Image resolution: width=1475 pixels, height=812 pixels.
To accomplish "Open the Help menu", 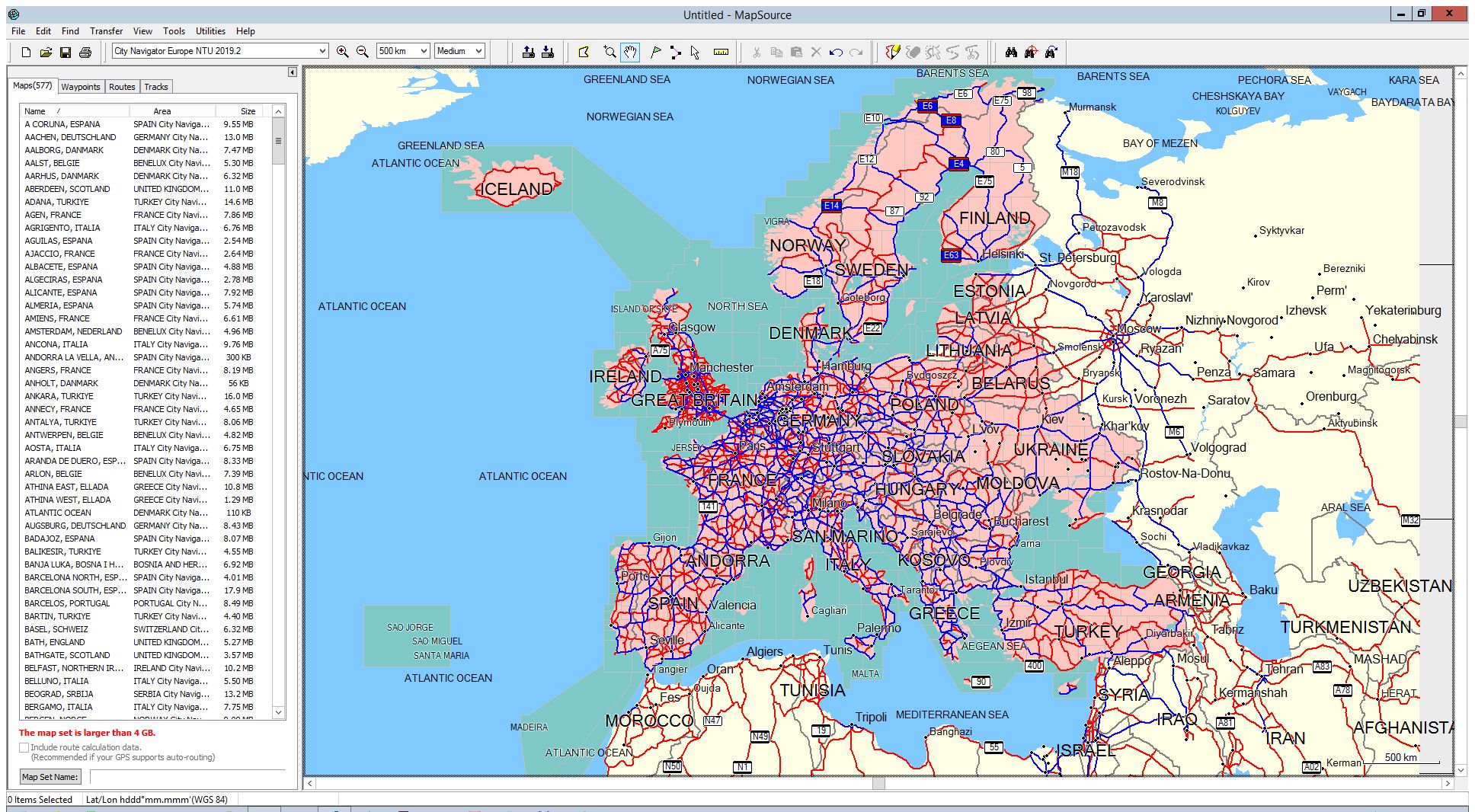I will click(245, 31).
